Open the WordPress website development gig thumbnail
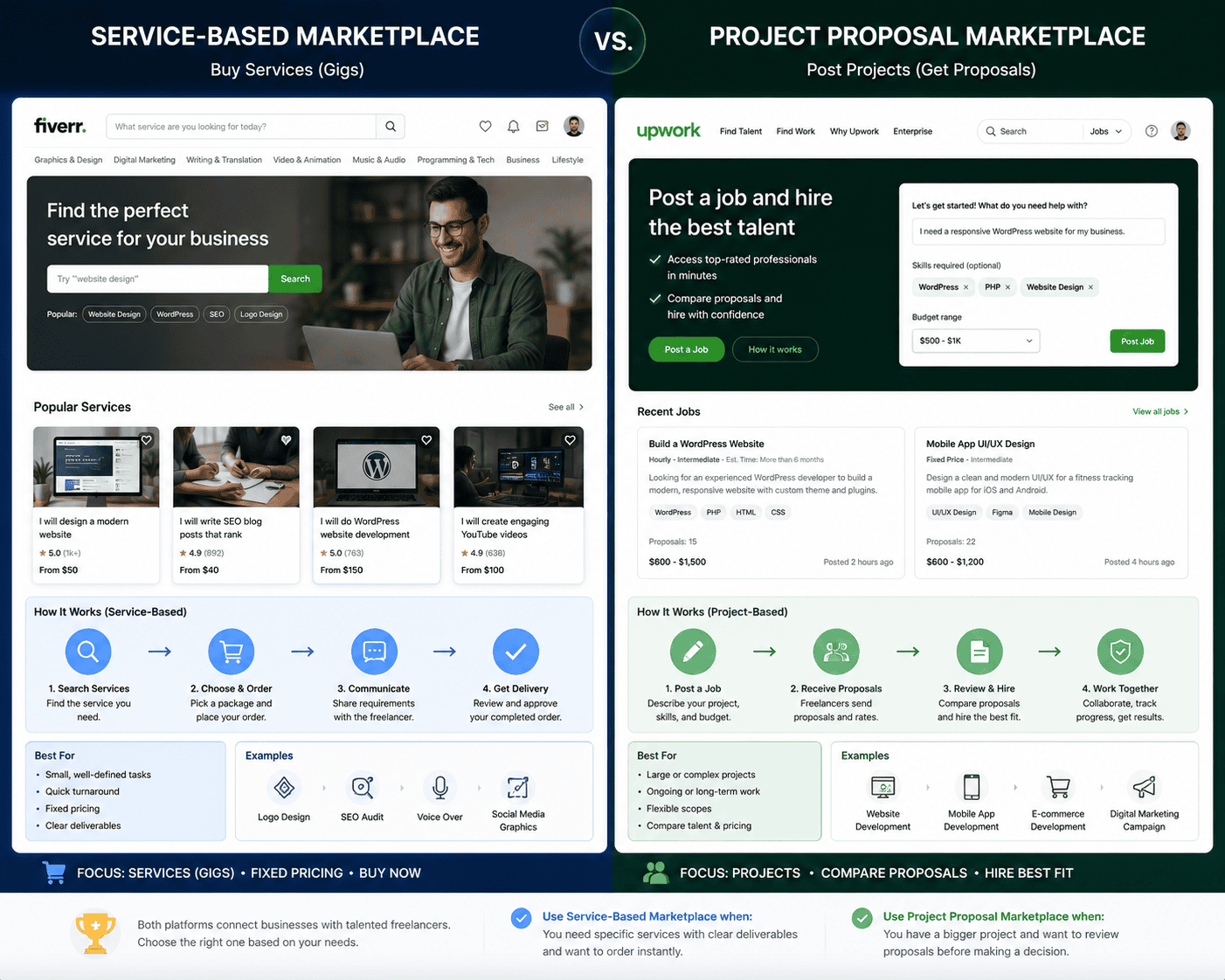 coord(377,467)
